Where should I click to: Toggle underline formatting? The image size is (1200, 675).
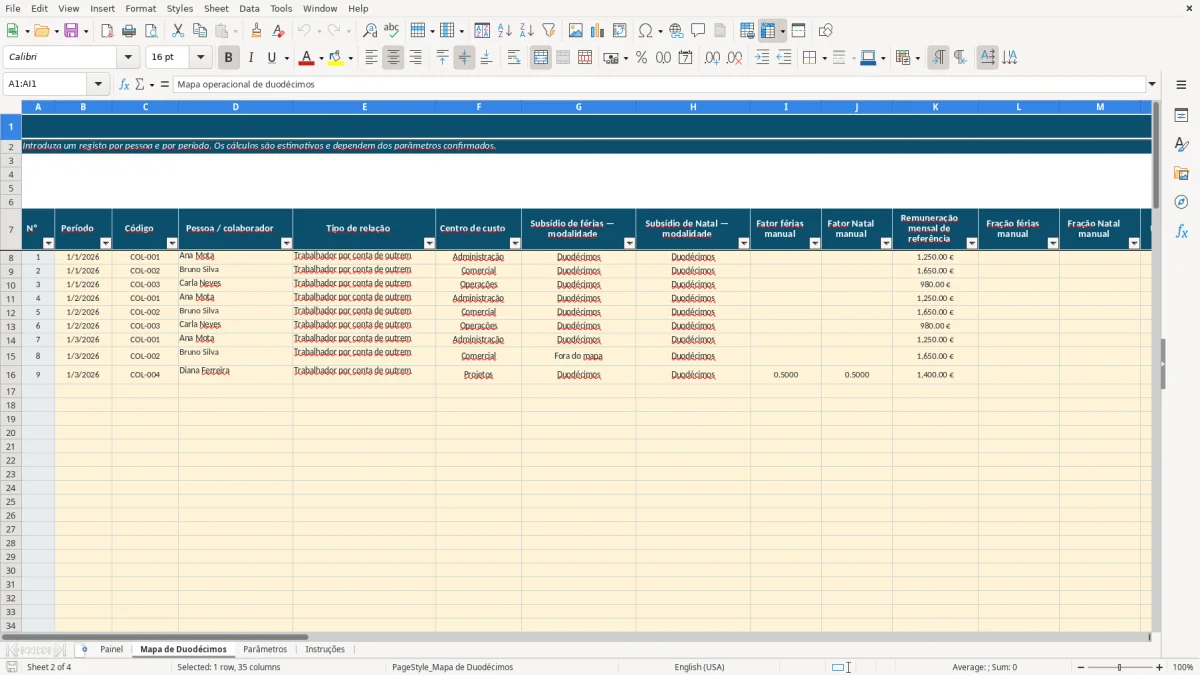272,58
